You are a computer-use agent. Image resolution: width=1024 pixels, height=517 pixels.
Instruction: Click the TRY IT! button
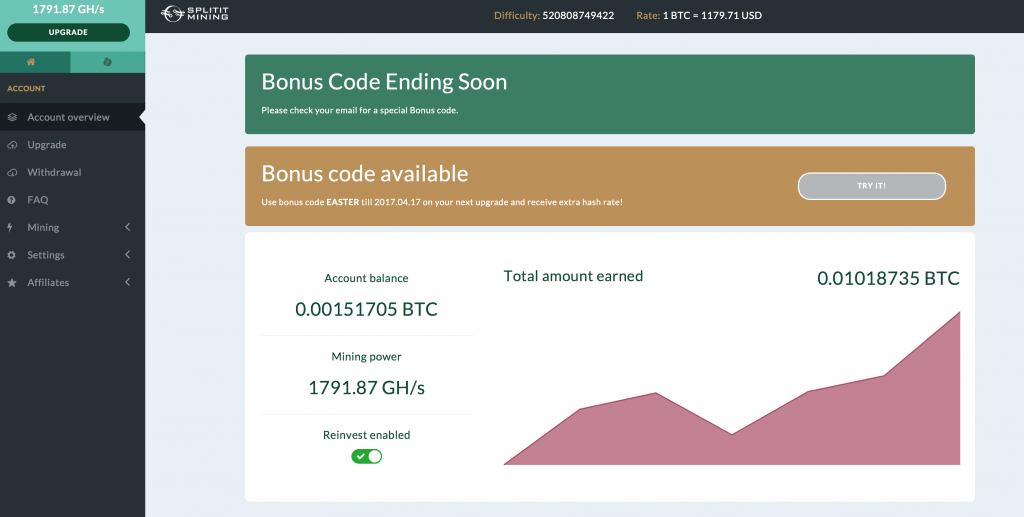pos(871,186)
